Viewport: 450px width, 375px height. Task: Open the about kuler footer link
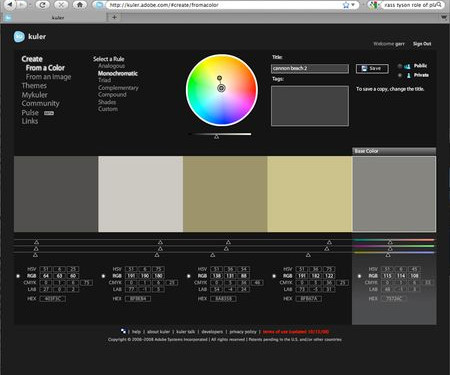pyautogui.click(x=158, y=332)
